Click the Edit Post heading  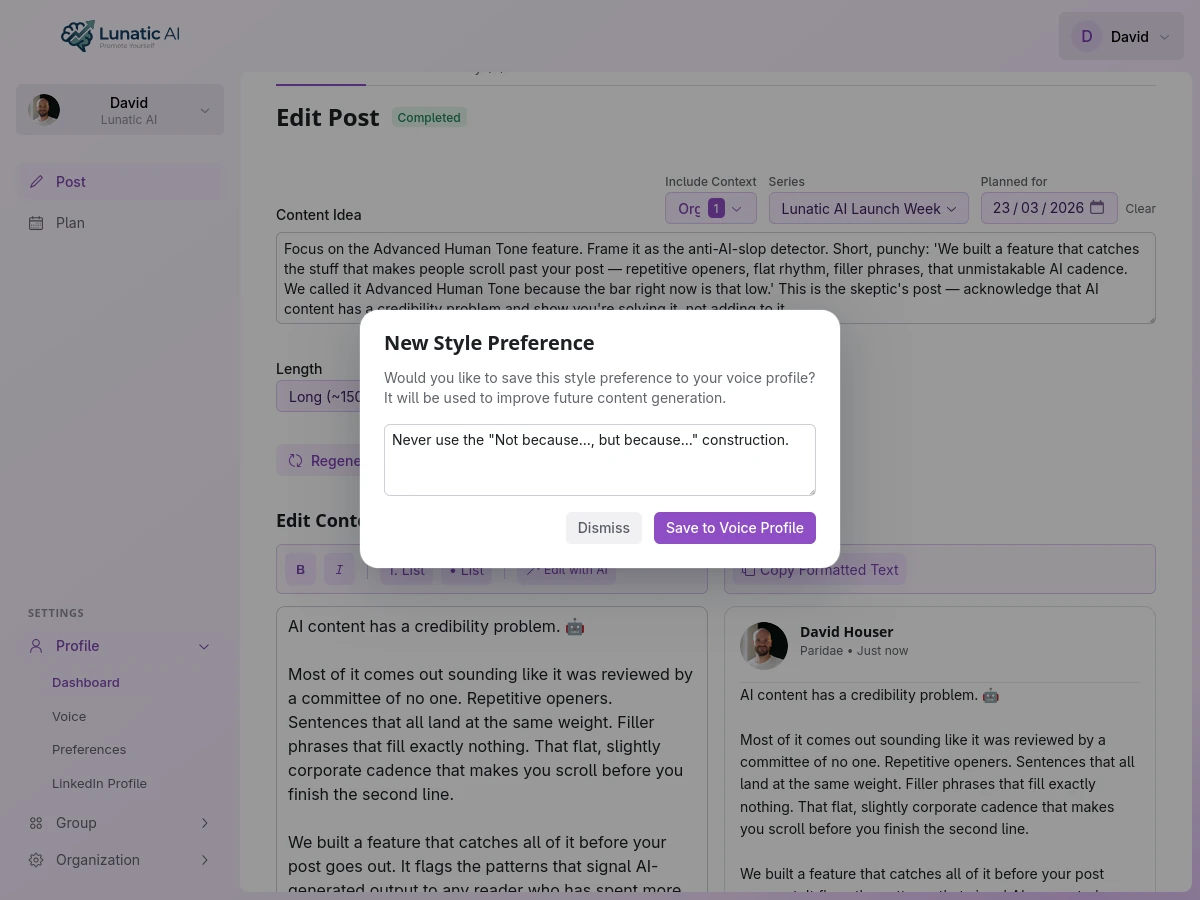328,118
